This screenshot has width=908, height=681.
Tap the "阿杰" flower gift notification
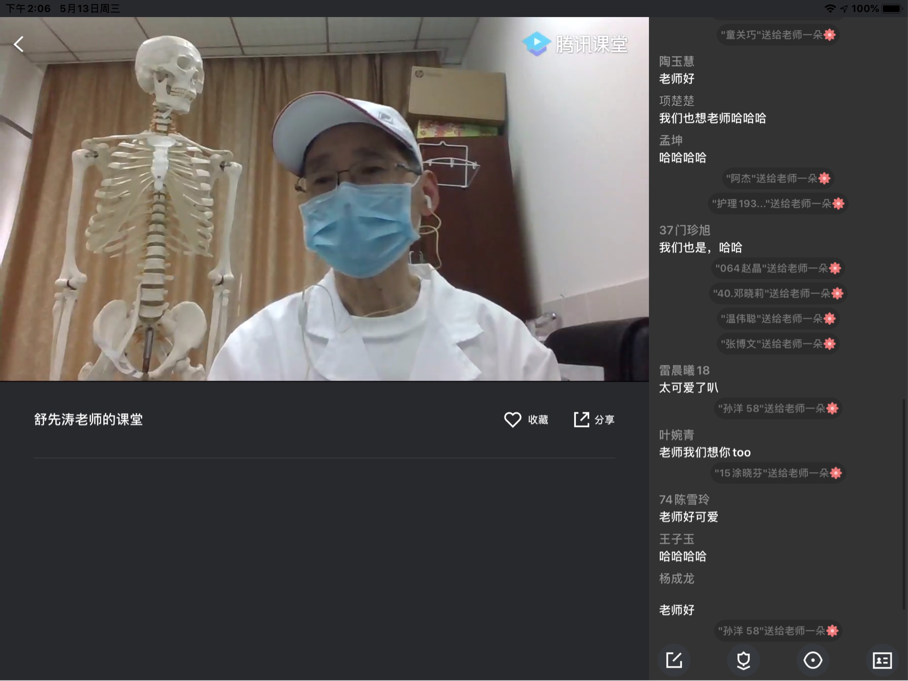pyautogui.click(x=777, y=178)
